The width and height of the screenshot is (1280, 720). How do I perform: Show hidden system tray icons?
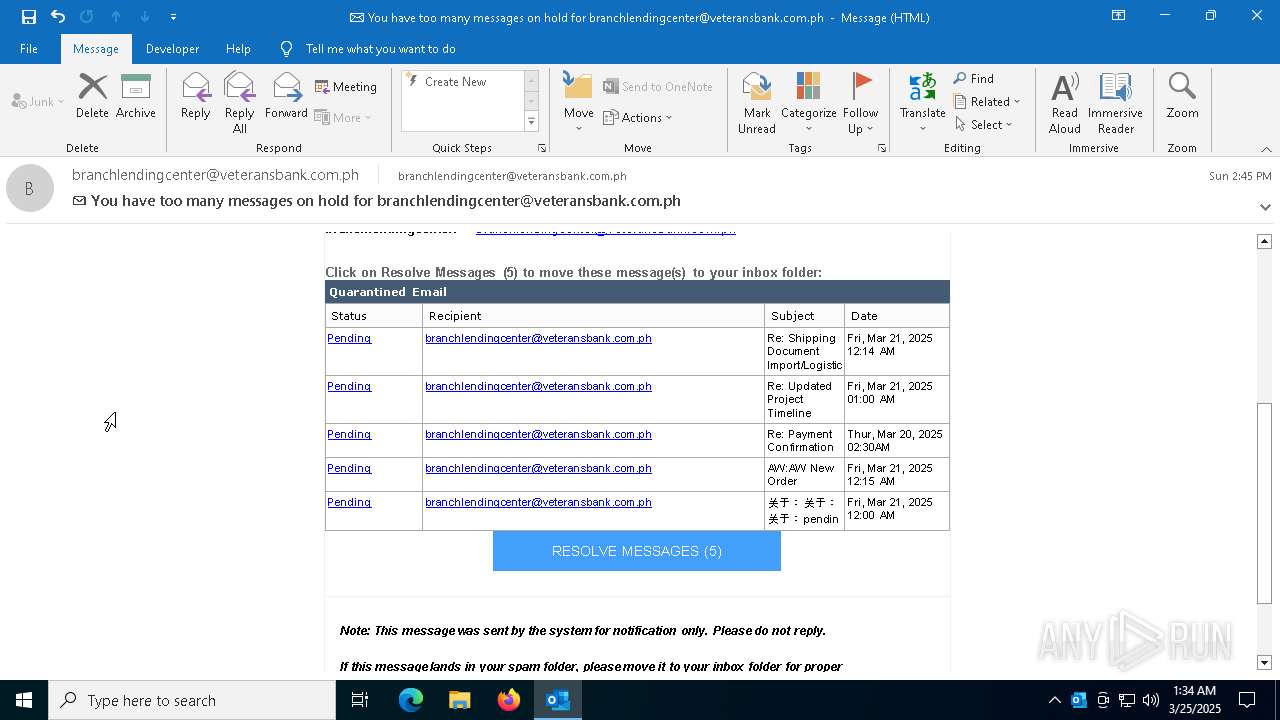coord(1054,700)
